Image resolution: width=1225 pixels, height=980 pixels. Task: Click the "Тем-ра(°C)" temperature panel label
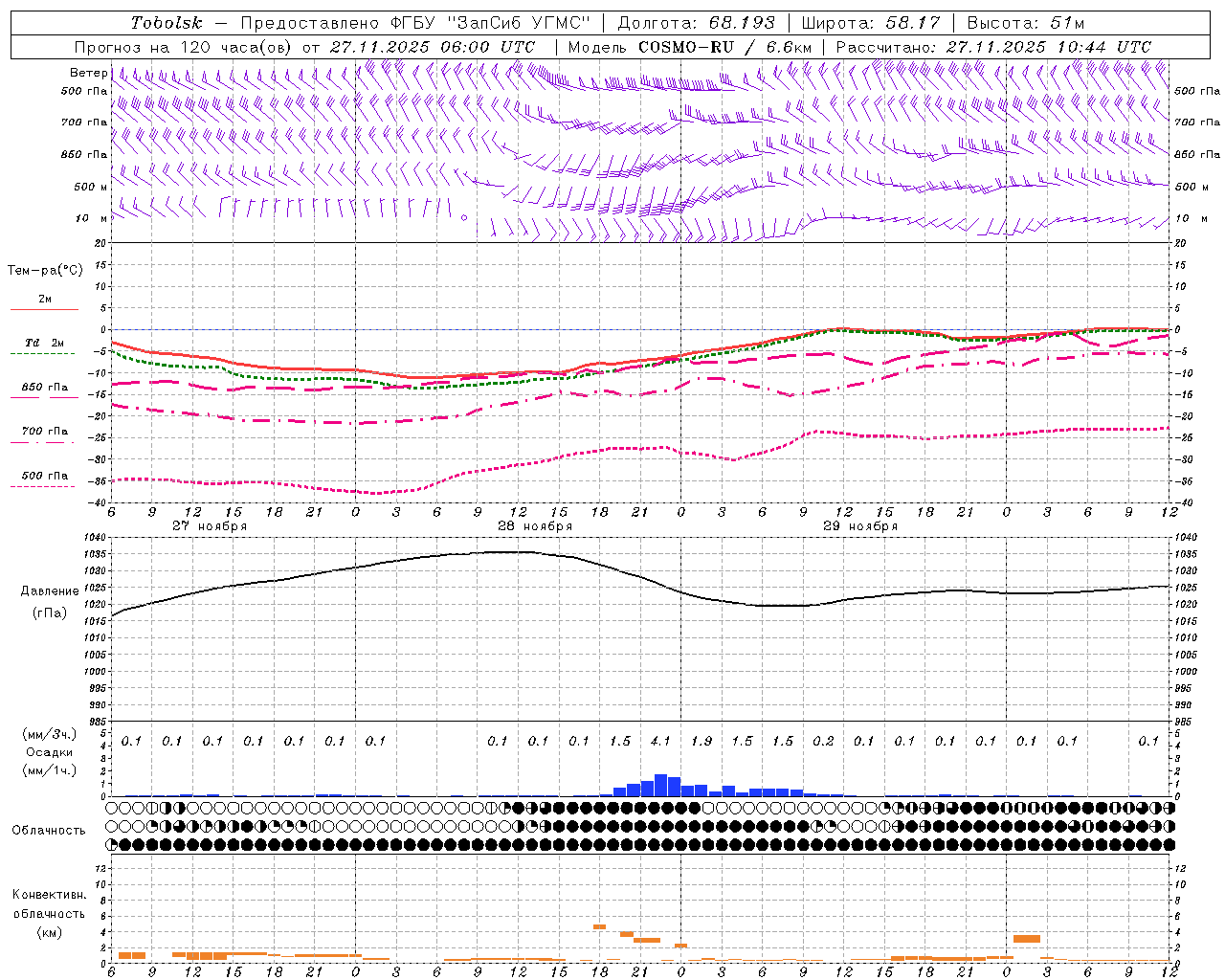click(45, 271)
